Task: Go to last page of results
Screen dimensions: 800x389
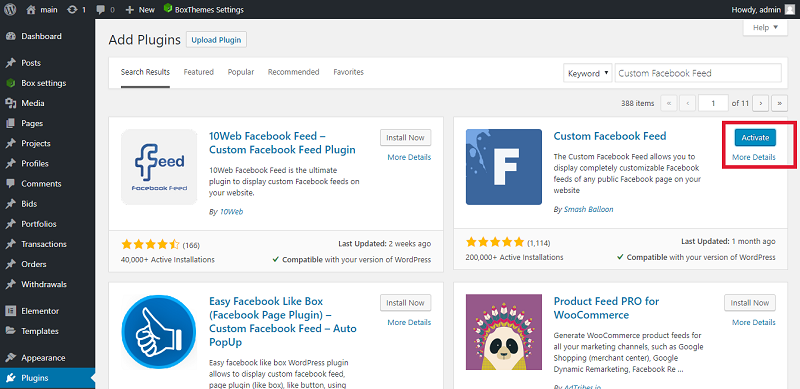Action: pos(780,103)
